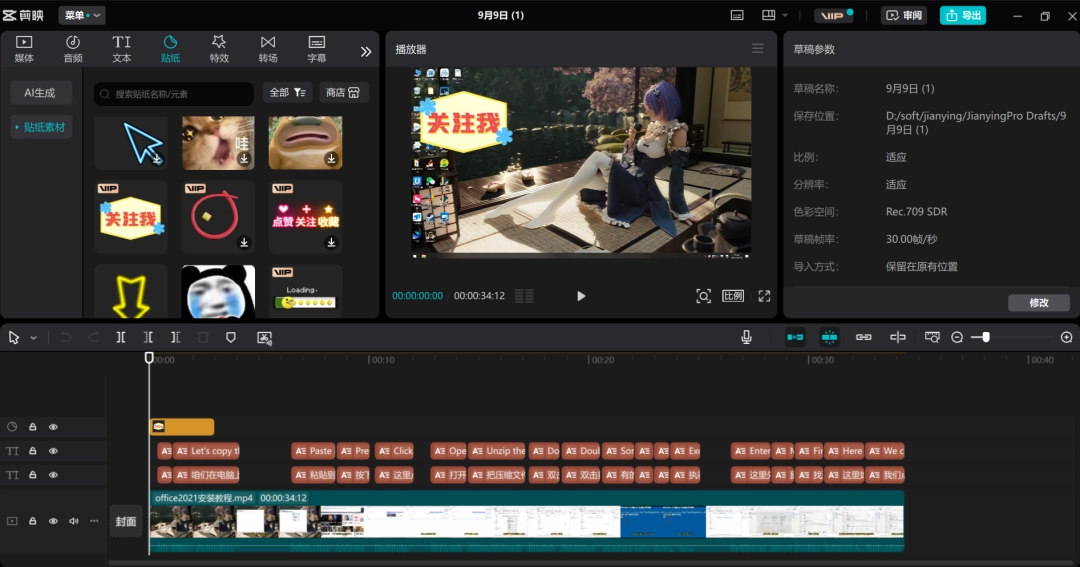Open the 字幕 captions tab
The image size is (1080, 567).
tap(317, 49)
